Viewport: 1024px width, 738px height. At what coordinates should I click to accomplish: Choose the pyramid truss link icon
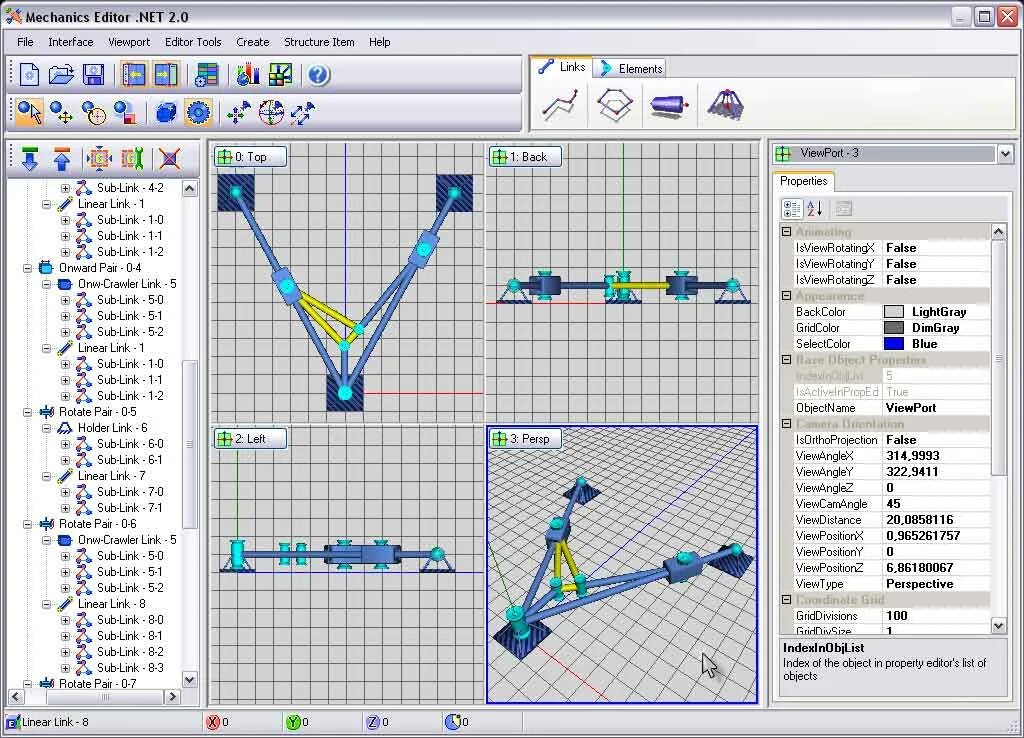click(725, 105)
